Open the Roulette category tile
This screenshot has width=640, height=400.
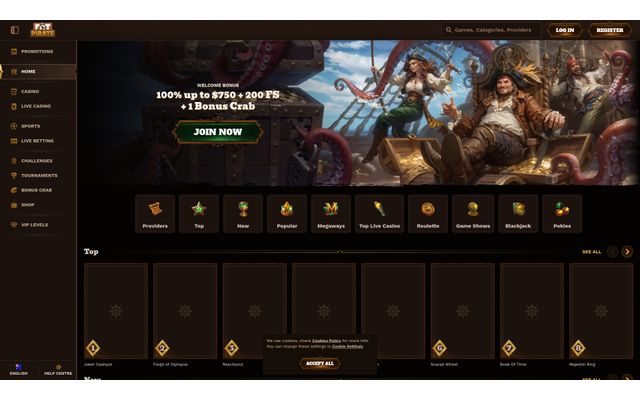(x=428, y=213)
